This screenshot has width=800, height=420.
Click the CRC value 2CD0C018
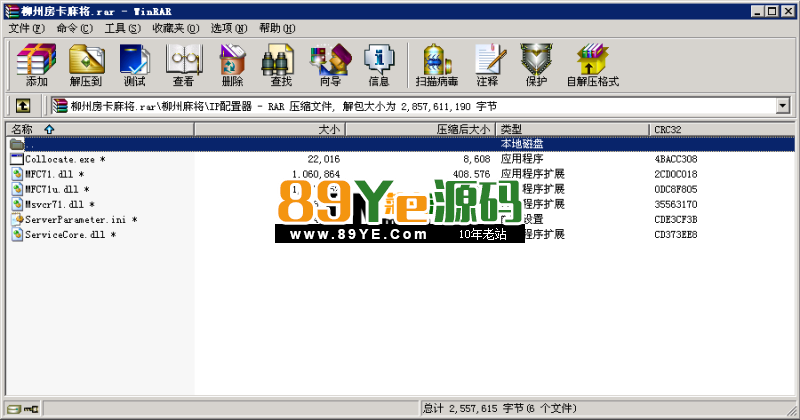(x=676, y=174)
